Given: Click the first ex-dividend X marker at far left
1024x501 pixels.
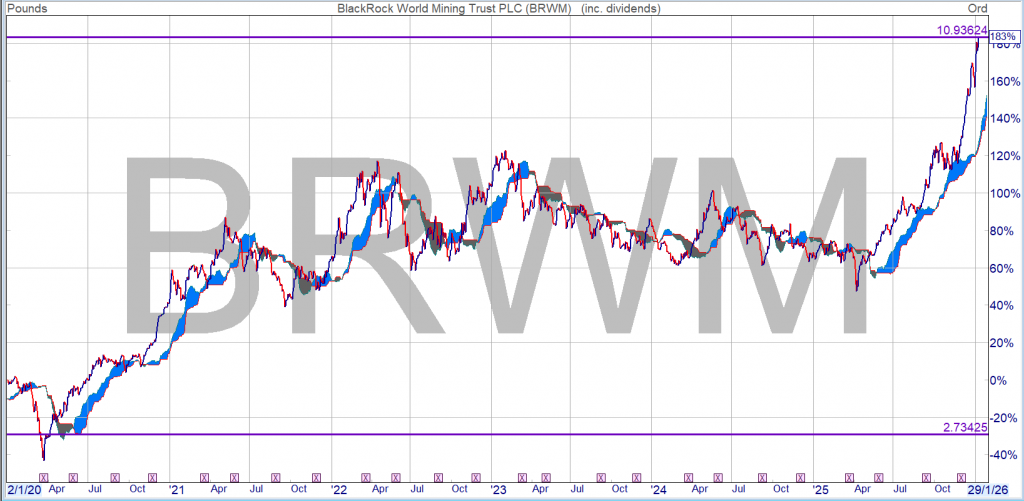Looking at the screenshot, I should 42,478.
